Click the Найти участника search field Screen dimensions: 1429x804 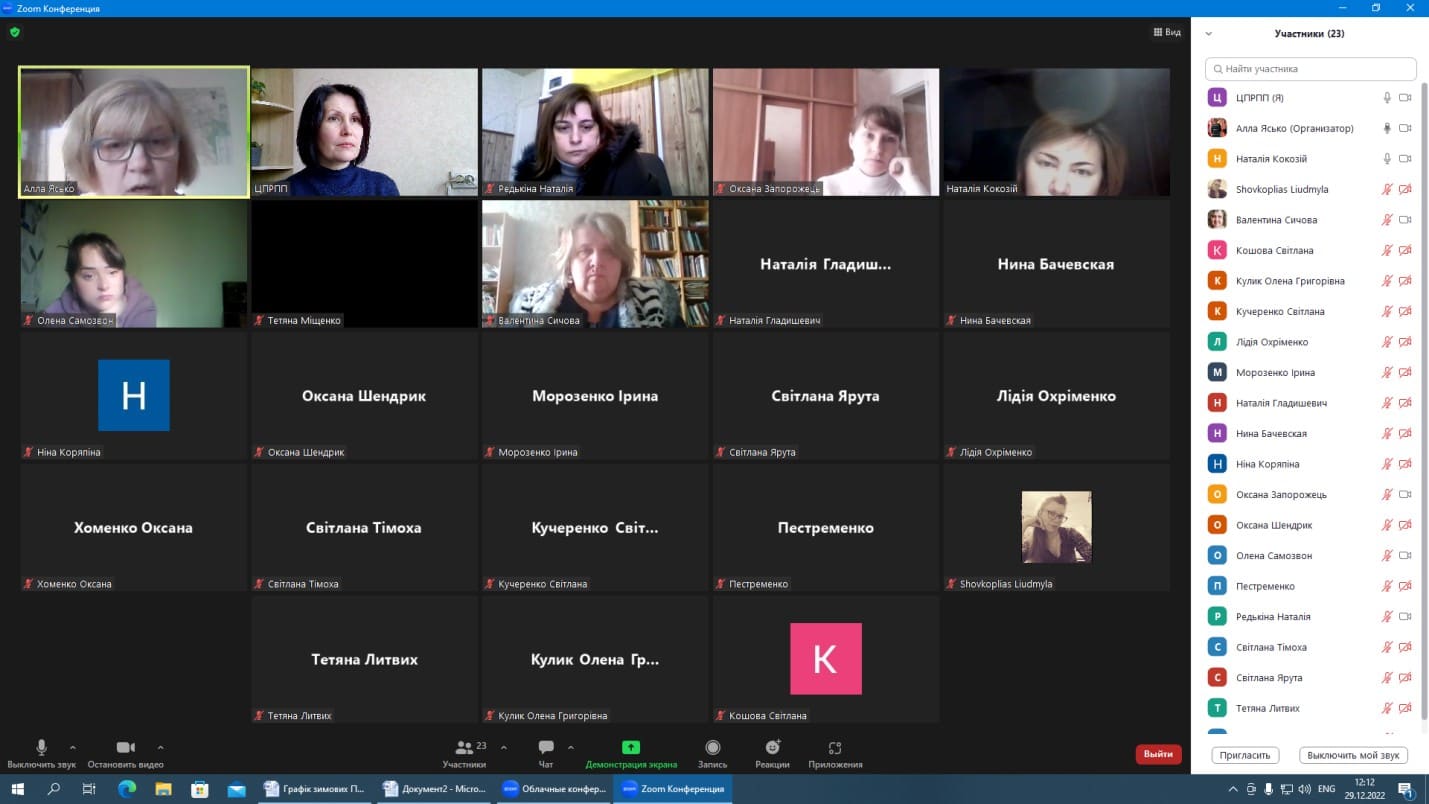tap(1311, 69)
